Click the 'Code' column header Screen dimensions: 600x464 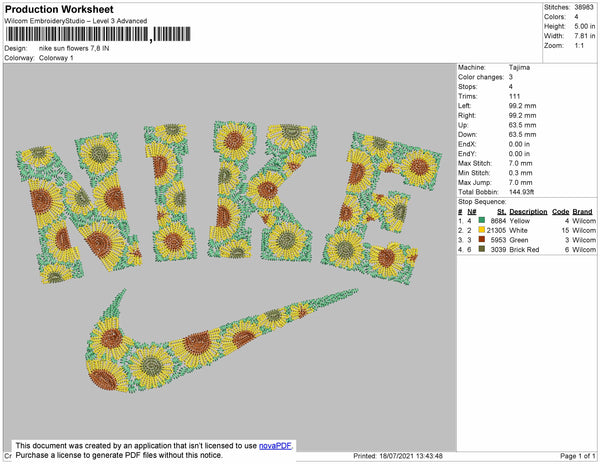[561, 212]
